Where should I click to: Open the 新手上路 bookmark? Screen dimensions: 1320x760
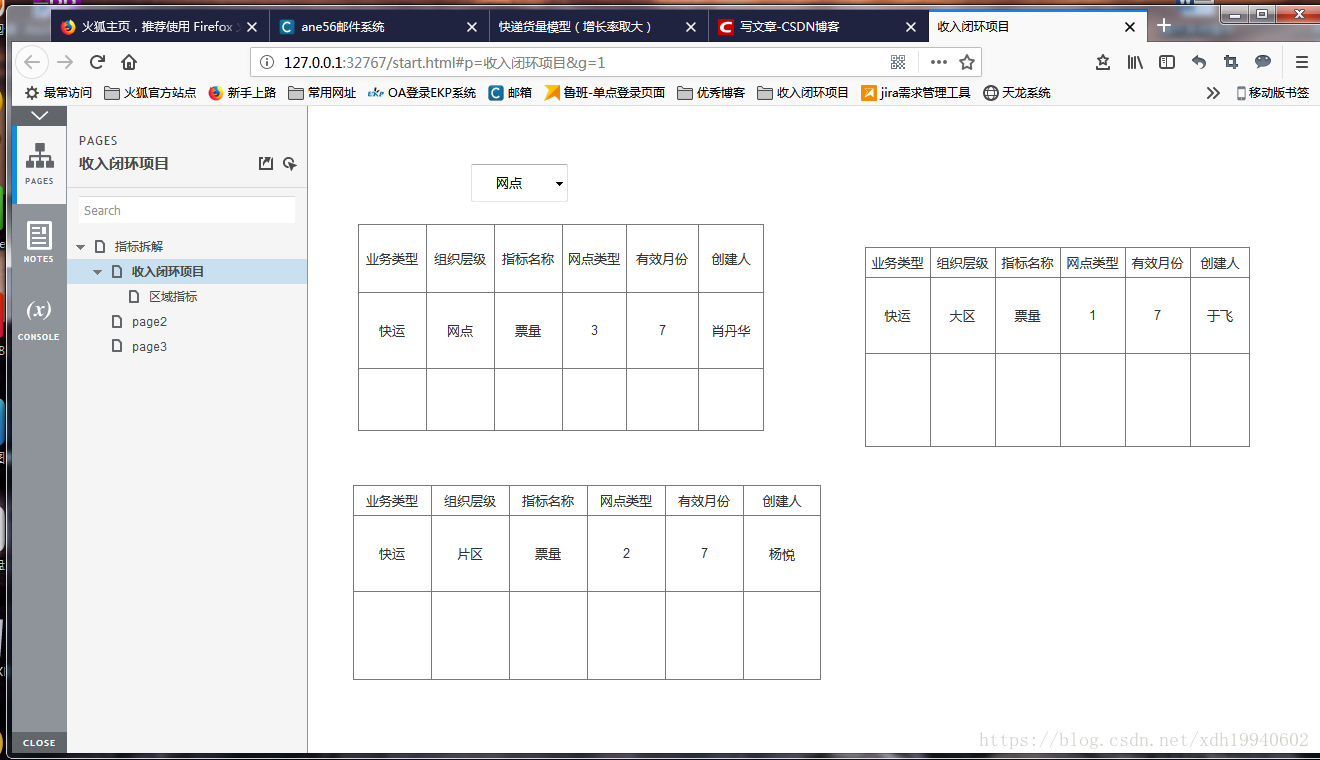click(242, 93)
